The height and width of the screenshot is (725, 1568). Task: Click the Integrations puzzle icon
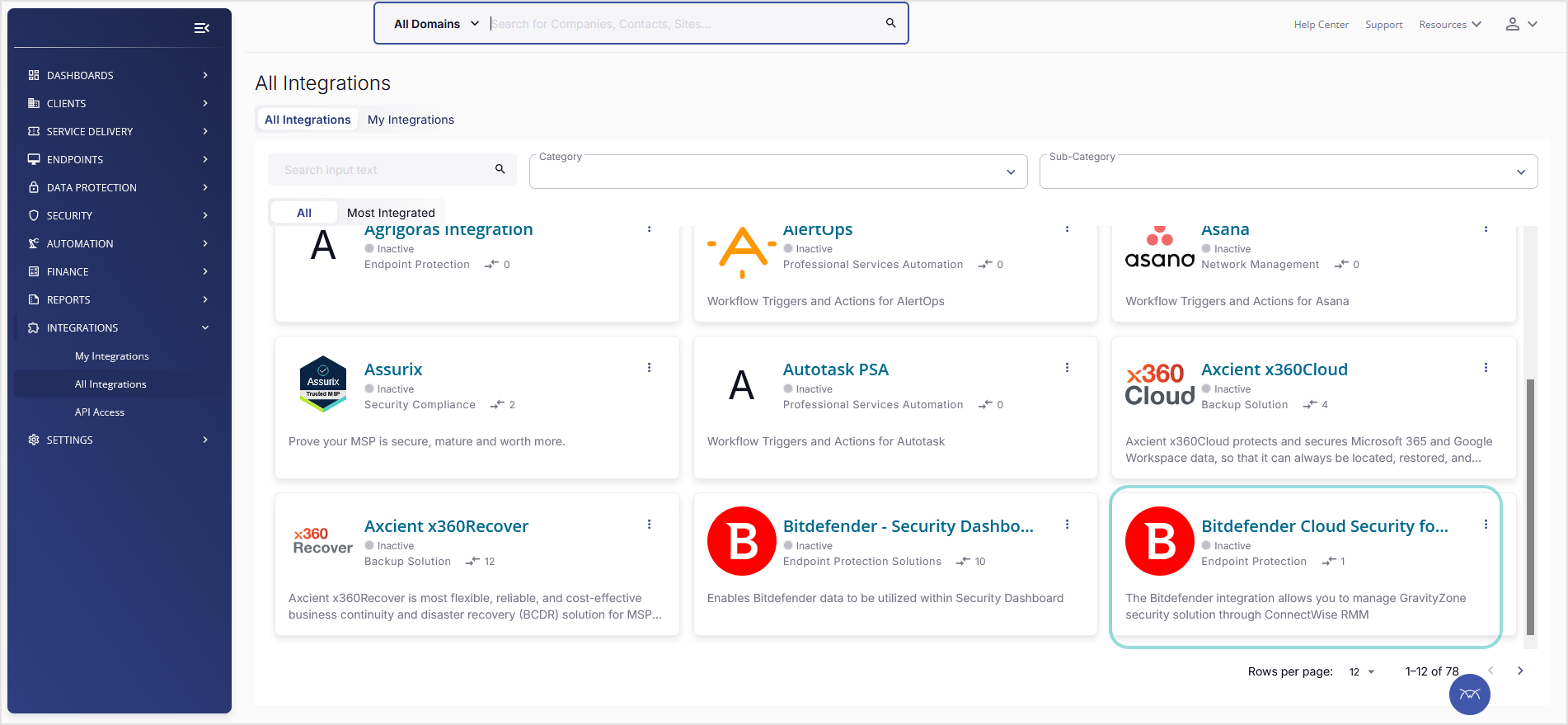[x=34, y=327]
